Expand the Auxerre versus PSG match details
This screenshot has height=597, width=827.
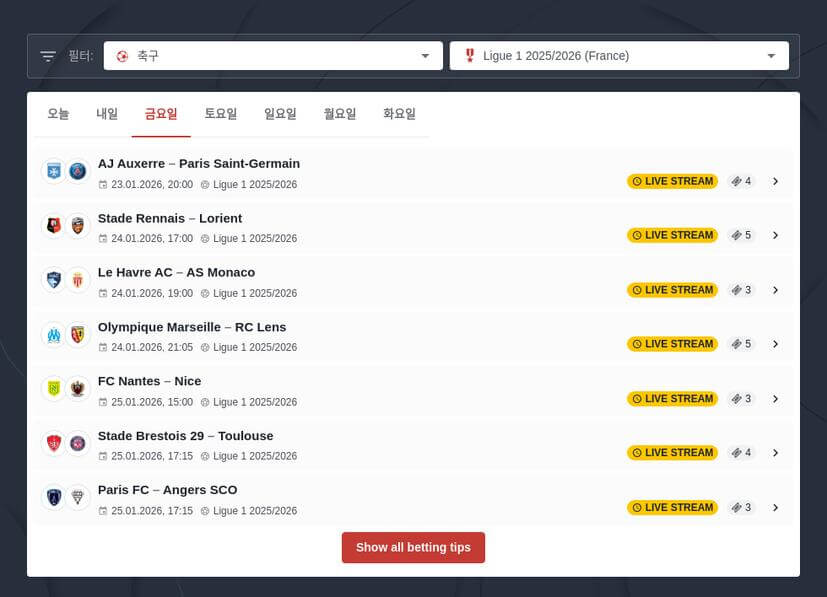coord(776,181)
